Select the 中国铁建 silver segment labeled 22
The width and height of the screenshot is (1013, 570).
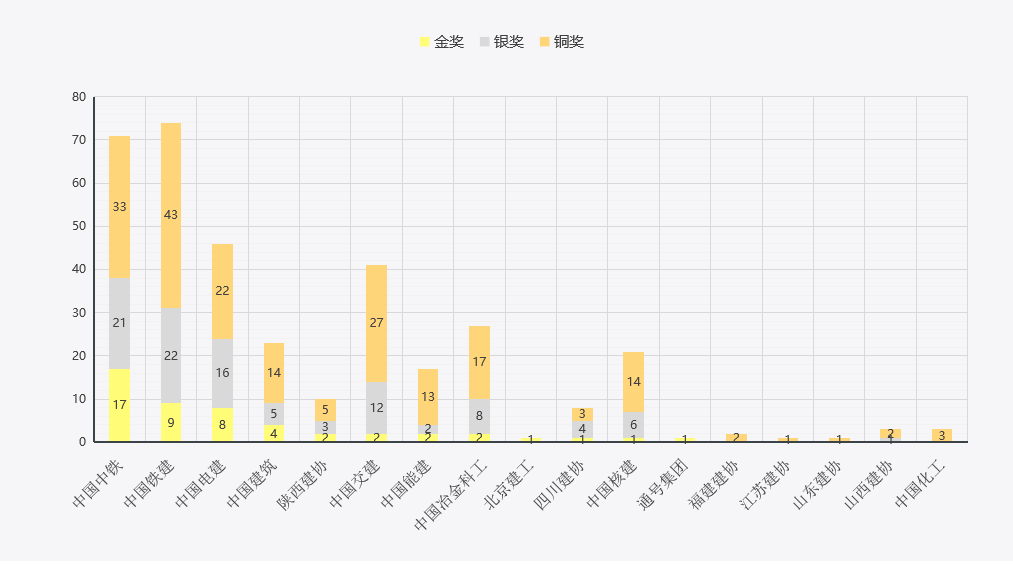(171, 355)
